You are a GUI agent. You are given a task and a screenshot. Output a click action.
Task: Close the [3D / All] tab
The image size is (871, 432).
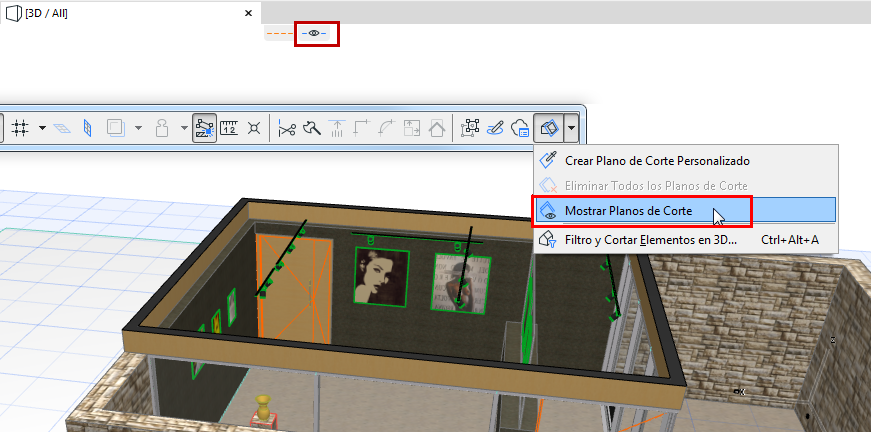(248, 13)
